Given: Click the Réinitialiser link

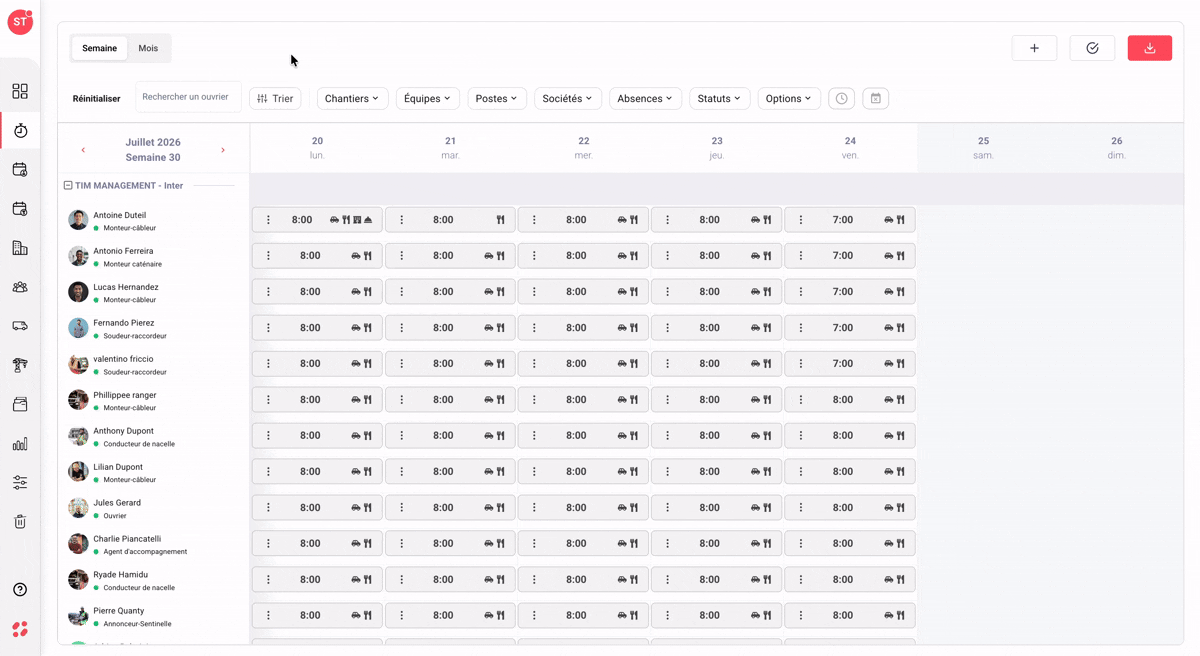Looking at the screenshot, I should tap(97, 99).
